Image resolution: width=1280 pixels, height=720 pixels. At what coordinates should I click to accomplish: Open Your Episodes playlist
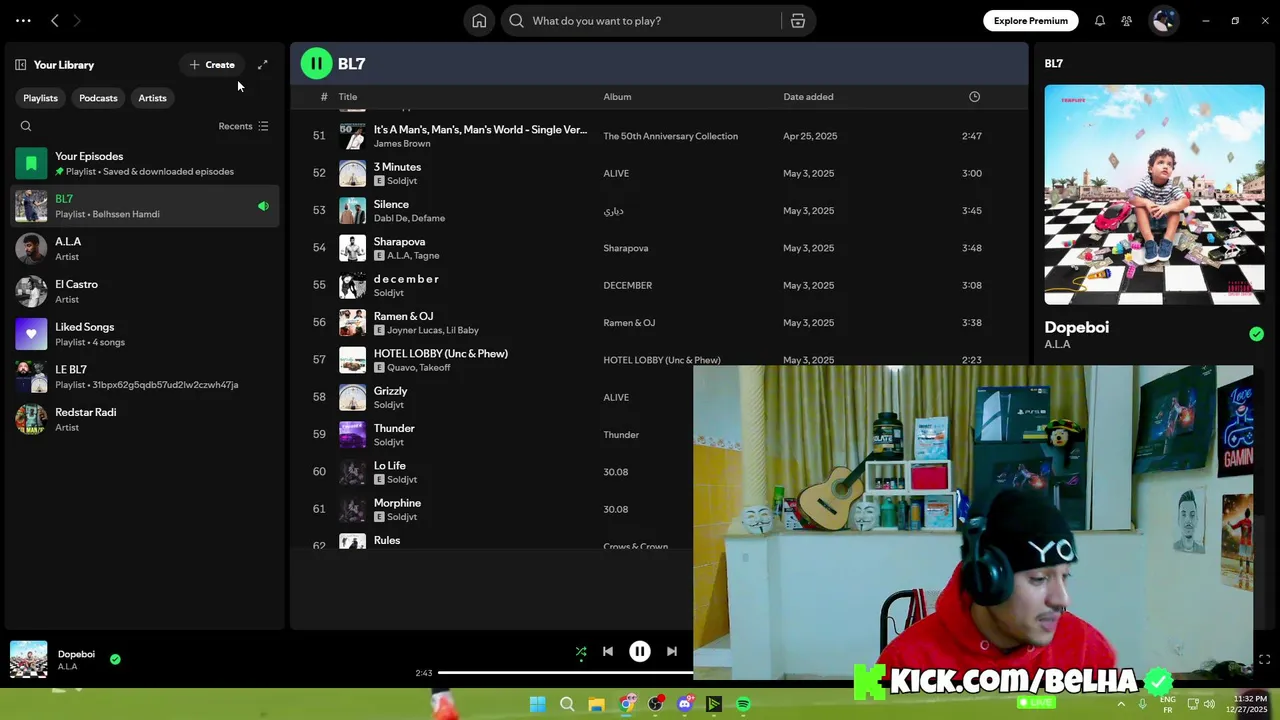145,163
